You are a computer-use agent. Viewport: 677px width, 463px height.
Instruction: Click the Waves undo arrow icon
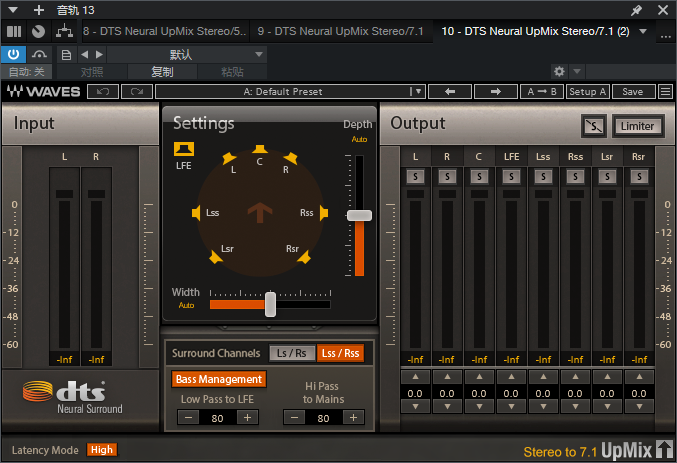tap(103, 92)
